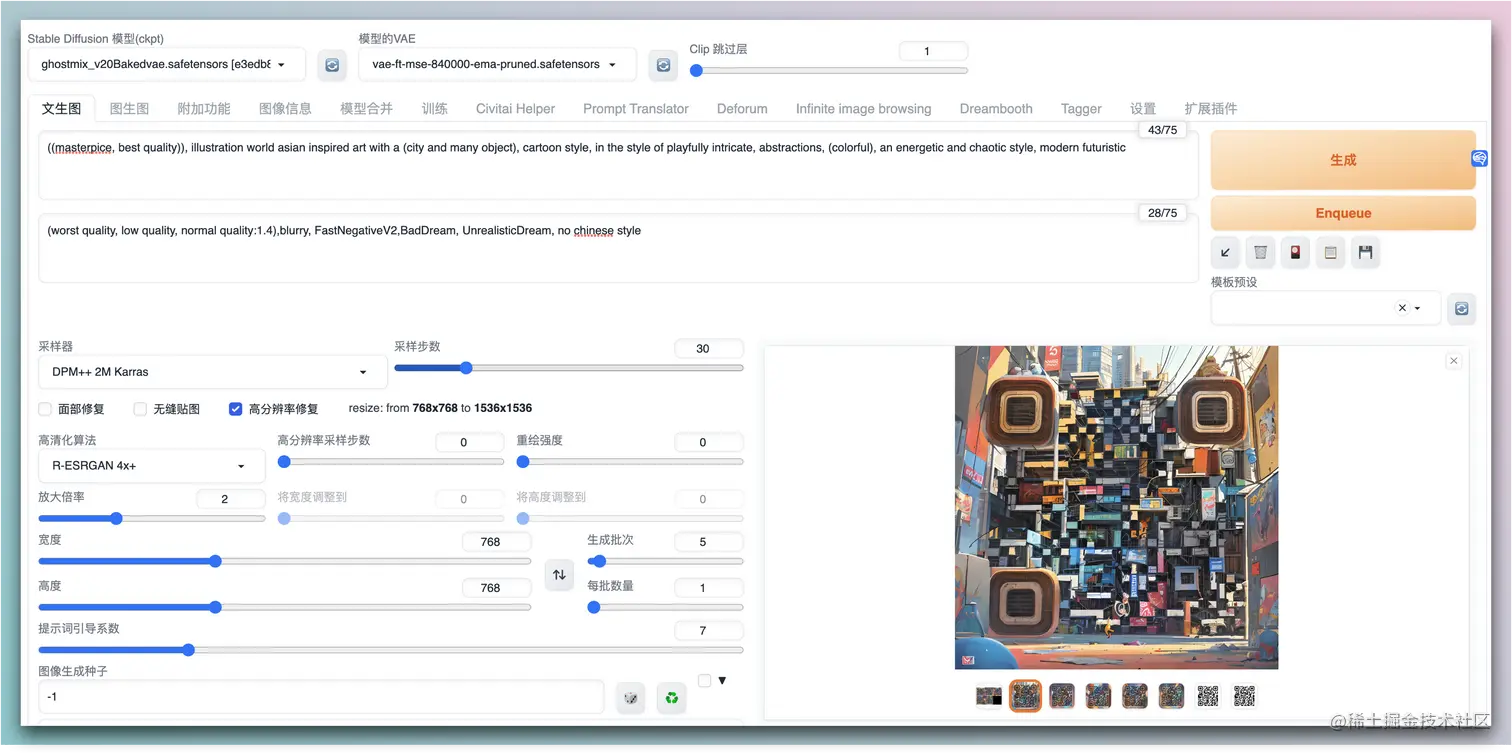Expand the R-ESRGAN 4x+ upscaler dropdown

(150, 466)
